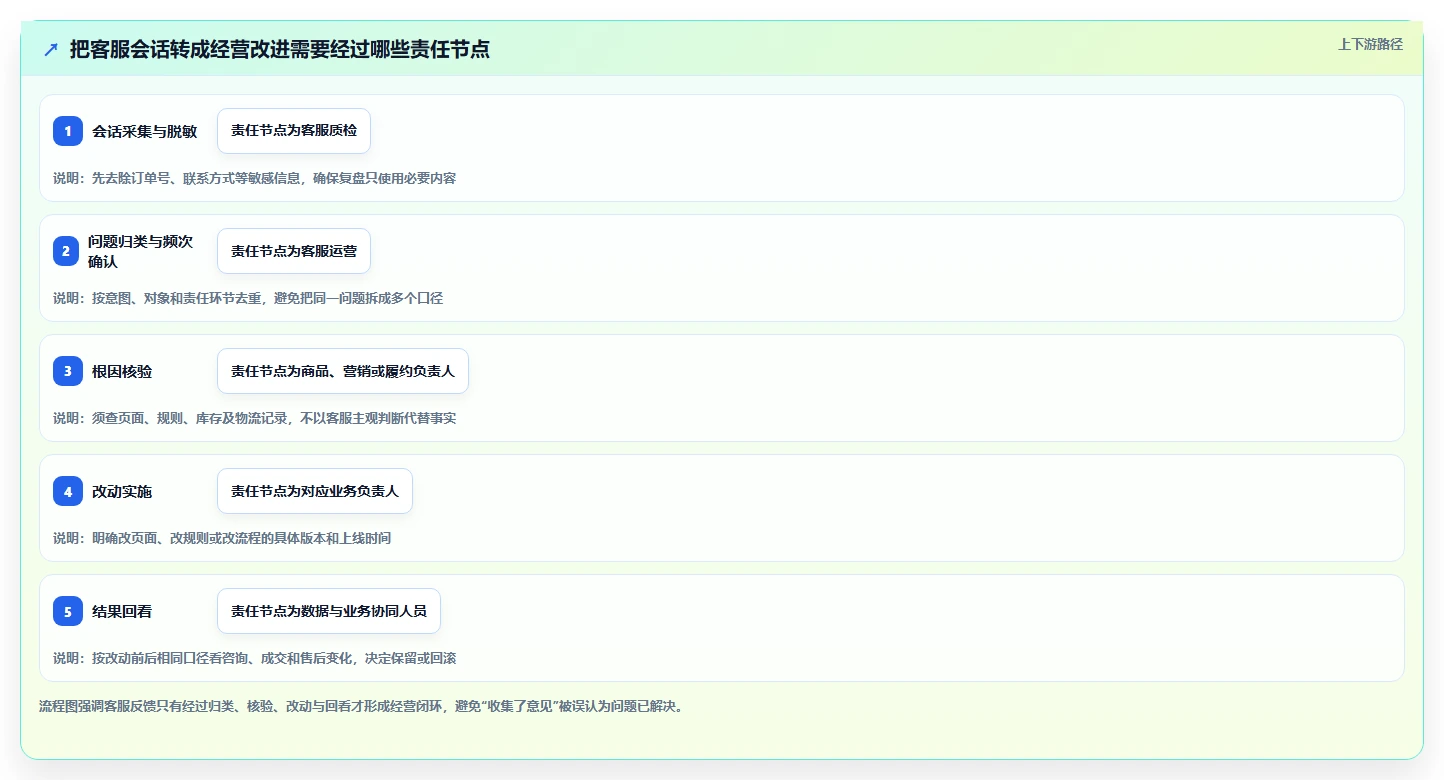Click the arrow icon beside the title

tap(51, 49)
